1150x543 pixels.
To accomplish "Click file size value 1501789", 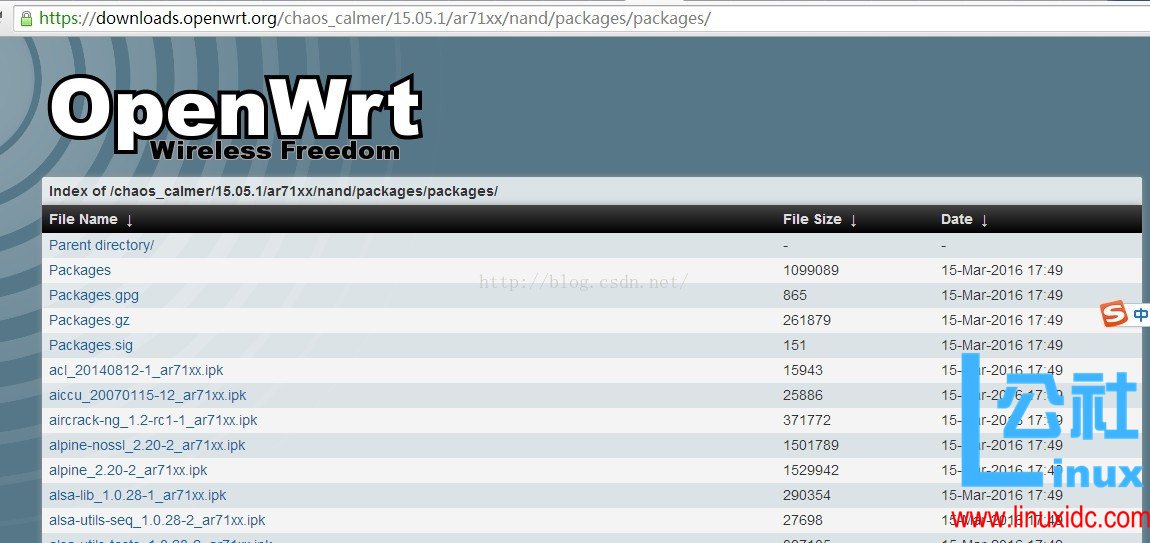I will click(x=810, y=445).
